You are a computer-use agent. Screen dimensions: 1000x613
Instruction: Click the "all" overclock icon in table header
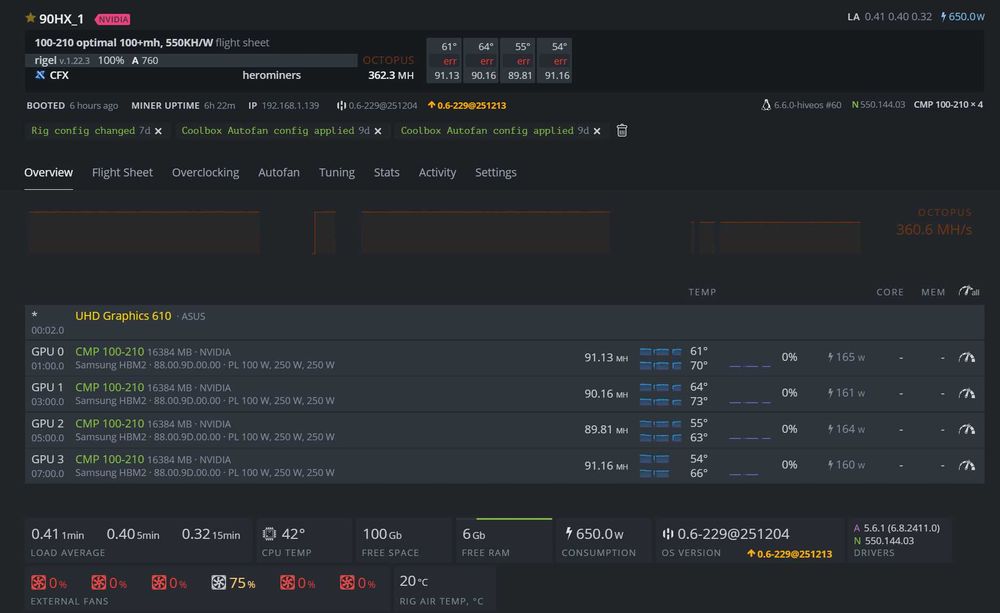(x=968, y=292)
